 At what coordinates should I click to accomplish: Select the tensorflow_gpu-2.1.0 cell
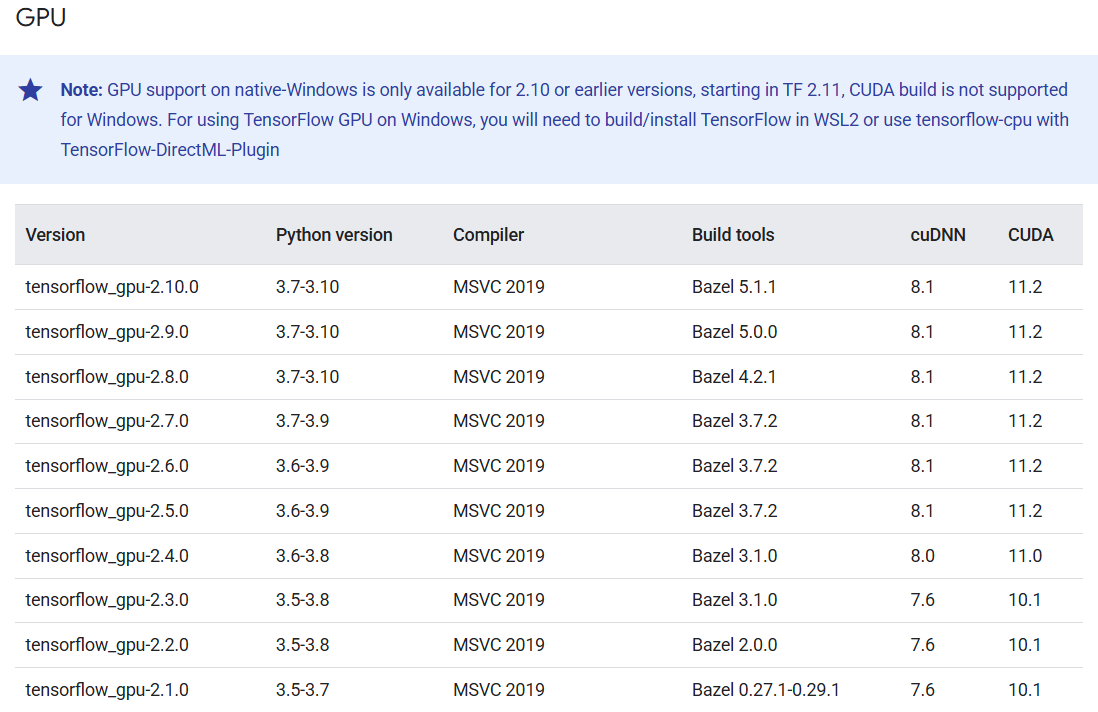click(107, 690)
